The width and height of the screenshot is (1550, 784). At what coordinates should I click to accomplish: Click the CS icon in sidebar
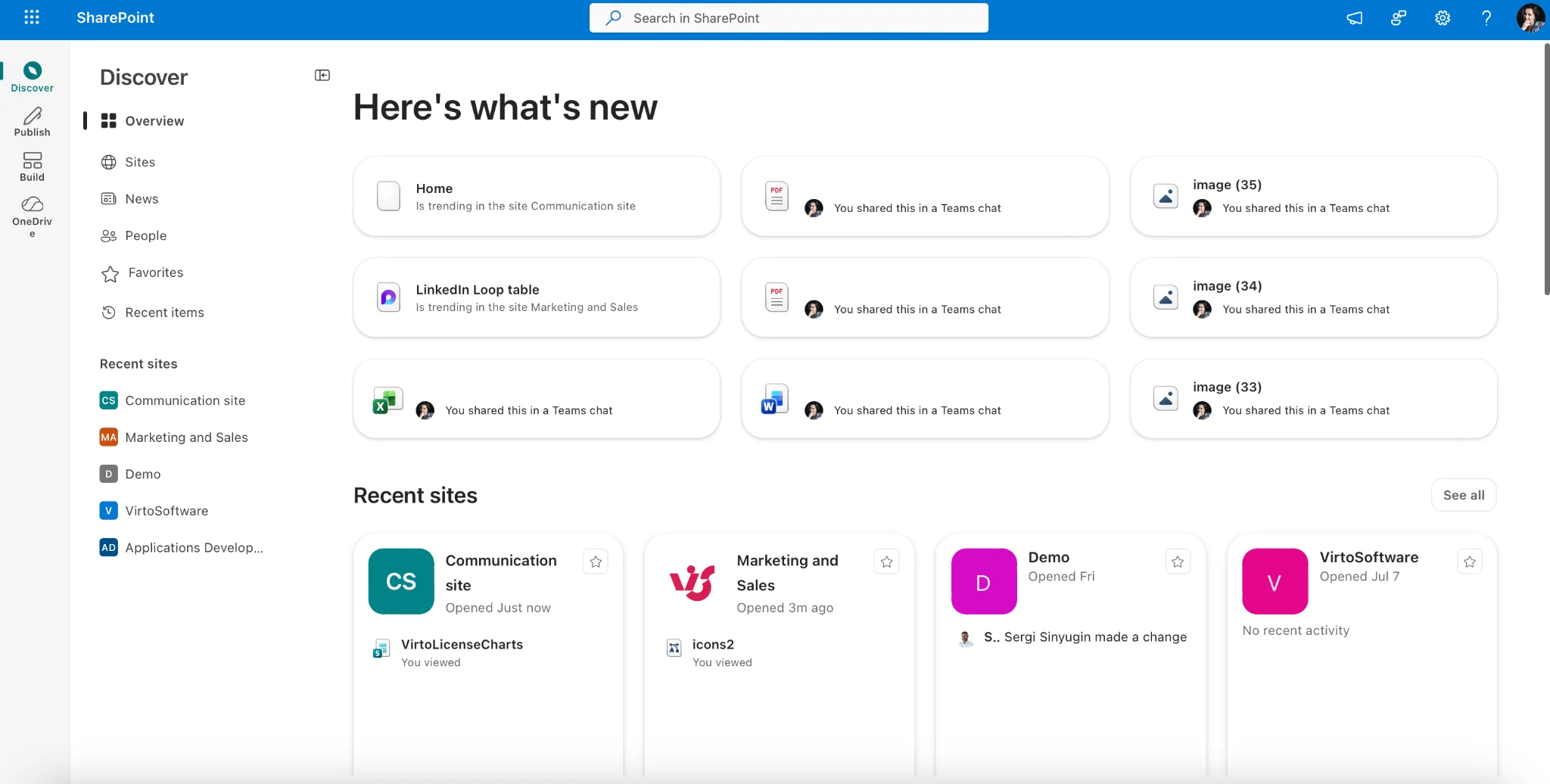click(108, 400)
